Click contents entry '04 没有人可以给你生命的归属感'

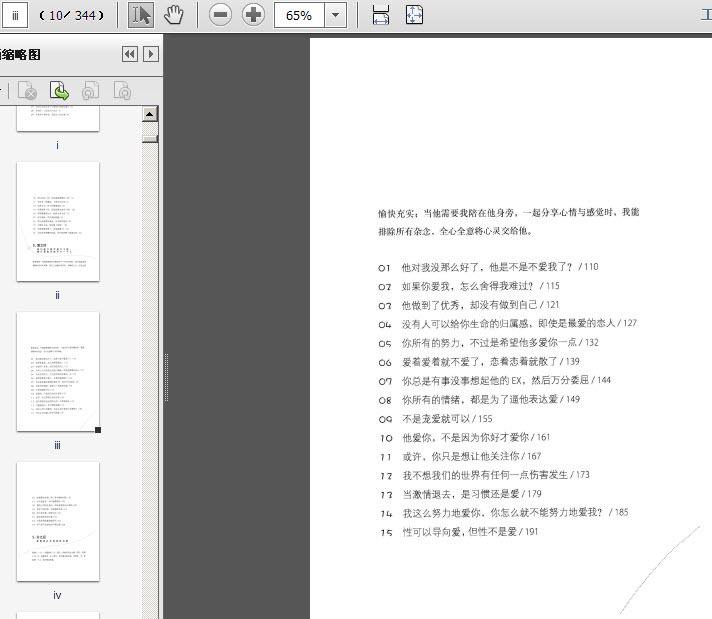[508, 324]
